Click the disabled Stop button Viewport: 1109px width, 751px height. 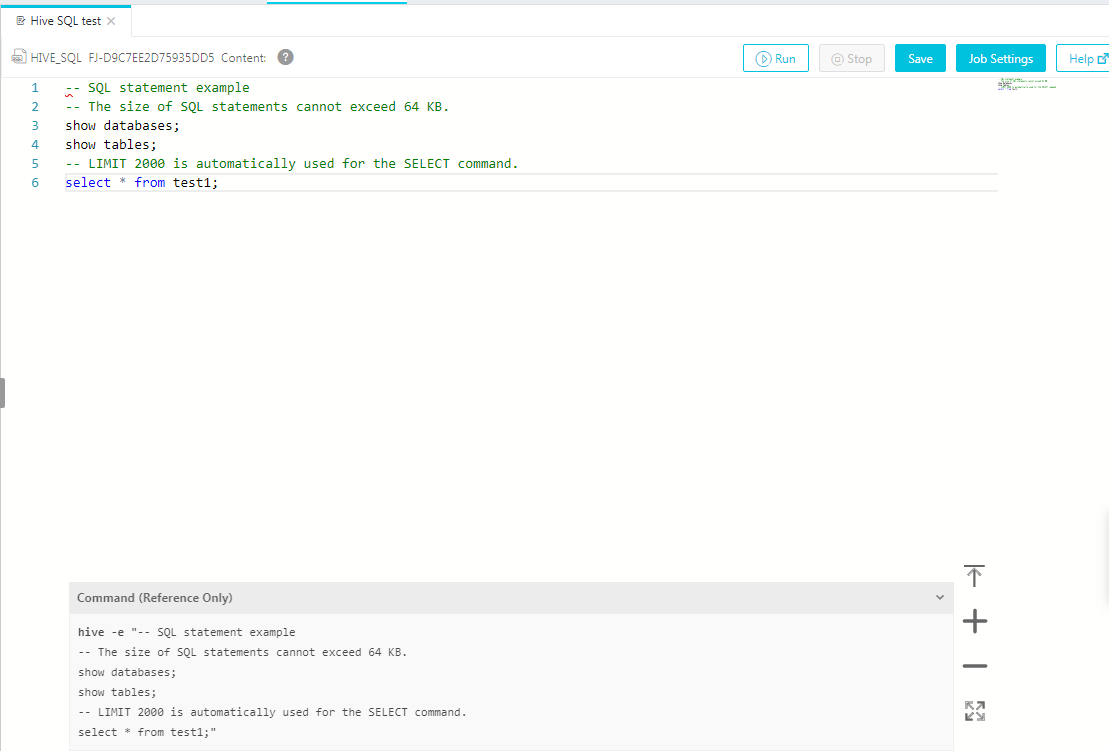852,59
